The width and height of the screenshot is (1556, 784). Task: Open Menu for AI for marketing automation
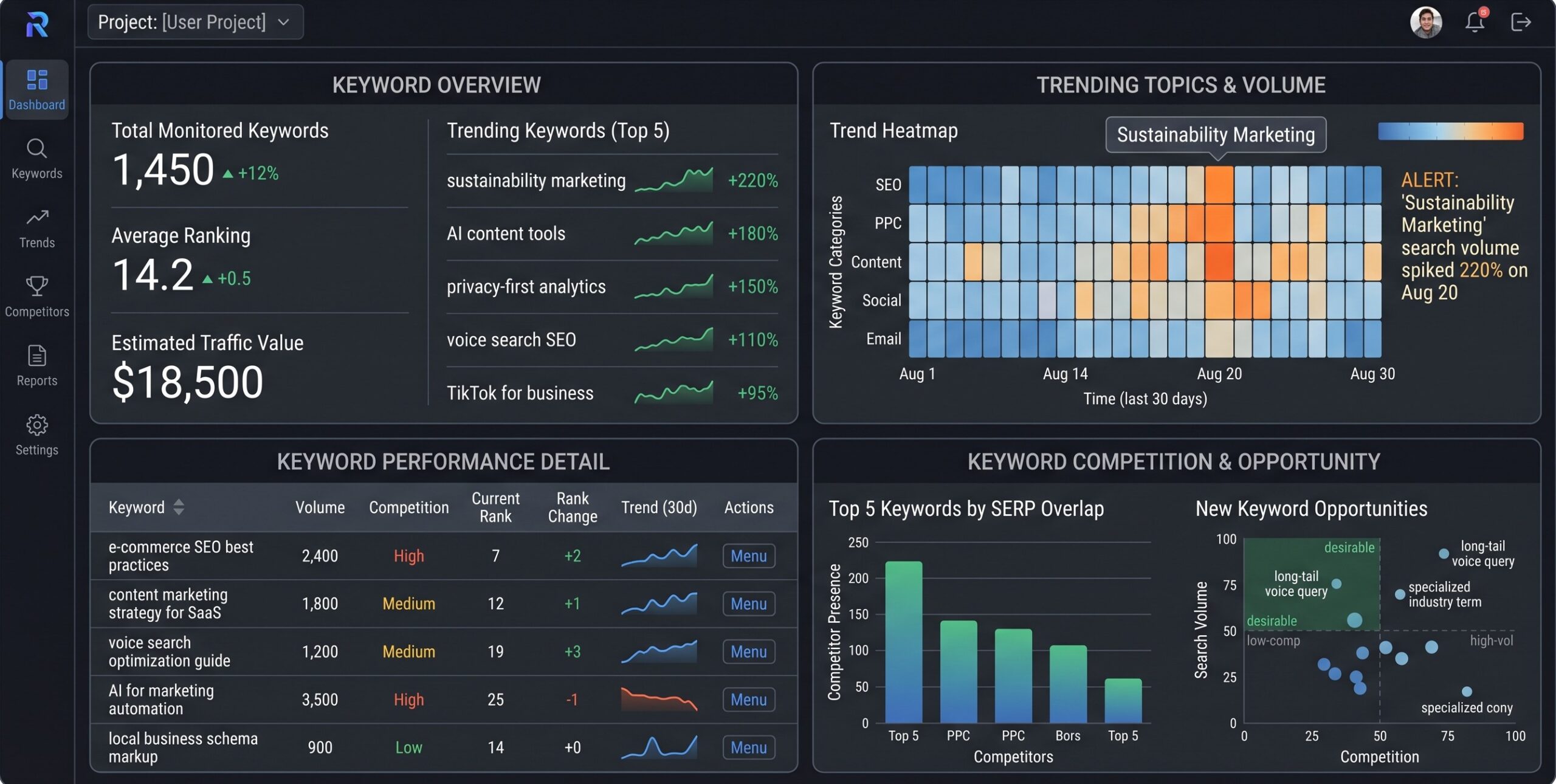click(749, 700)
